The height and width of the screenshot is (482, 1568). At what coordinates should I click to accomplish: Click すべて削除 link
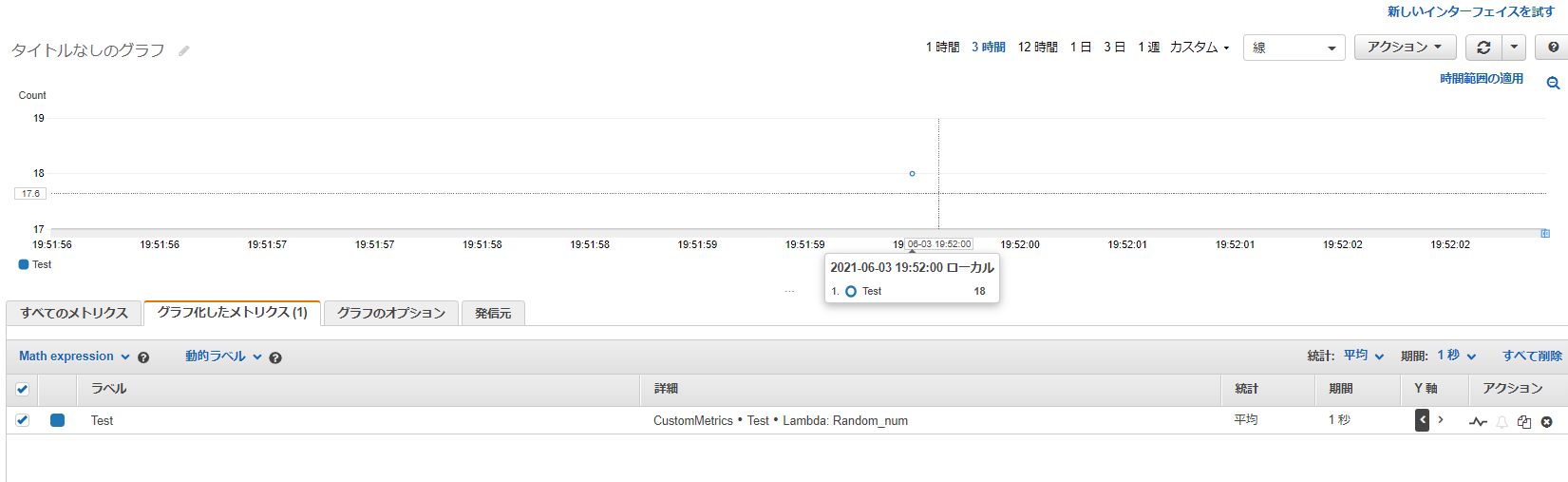pos(1532,356)
